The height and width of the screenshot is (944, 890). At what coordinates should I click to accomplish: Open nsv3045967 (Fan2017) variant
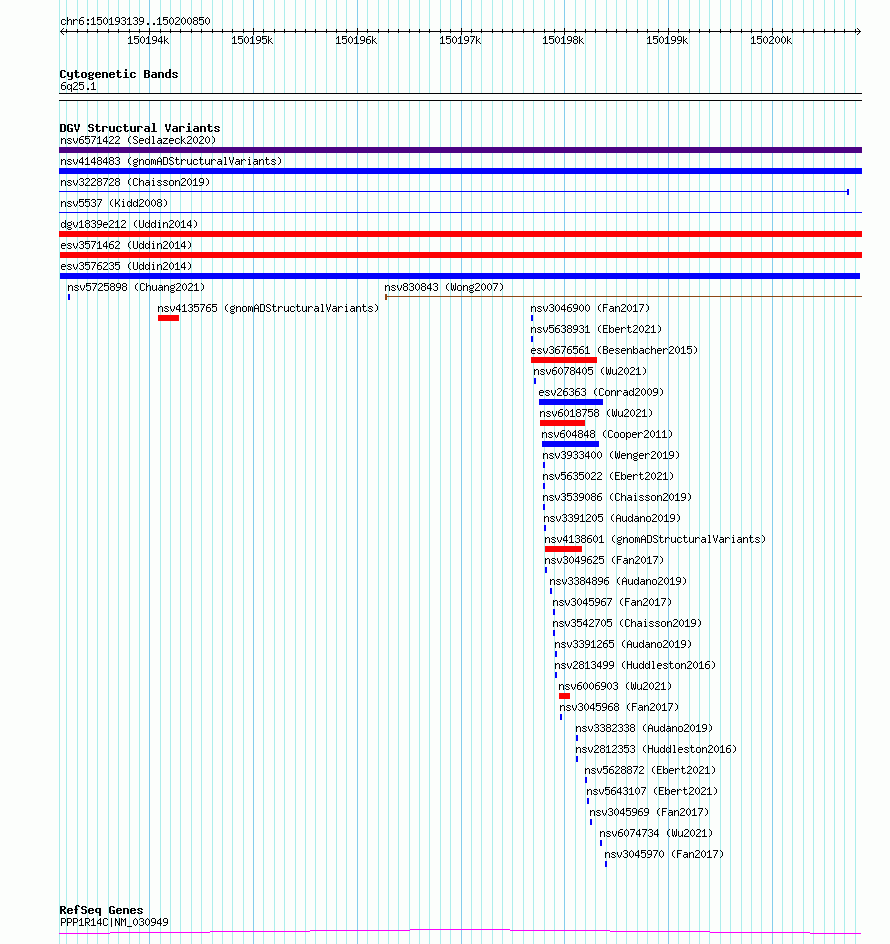(612, 603)
